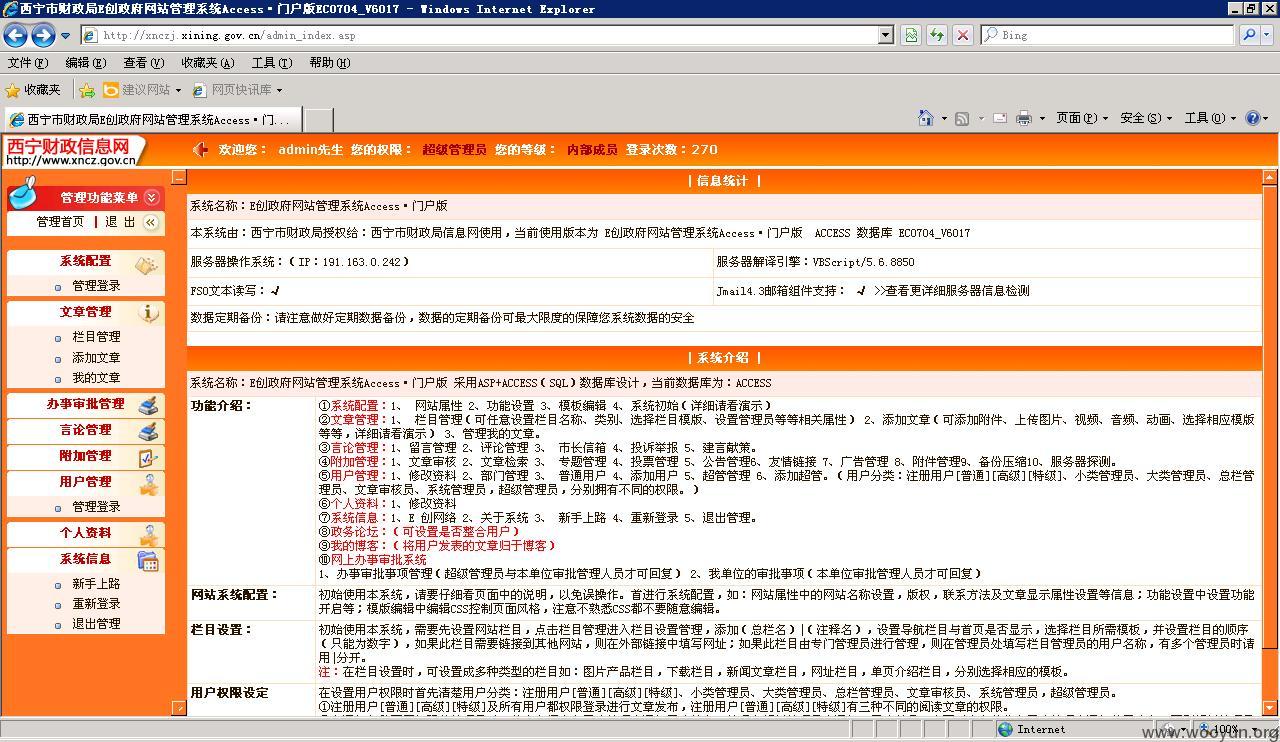1280x742 pixels.
Task: Click the Stop loading red X icon
Action: click(963, 35)
